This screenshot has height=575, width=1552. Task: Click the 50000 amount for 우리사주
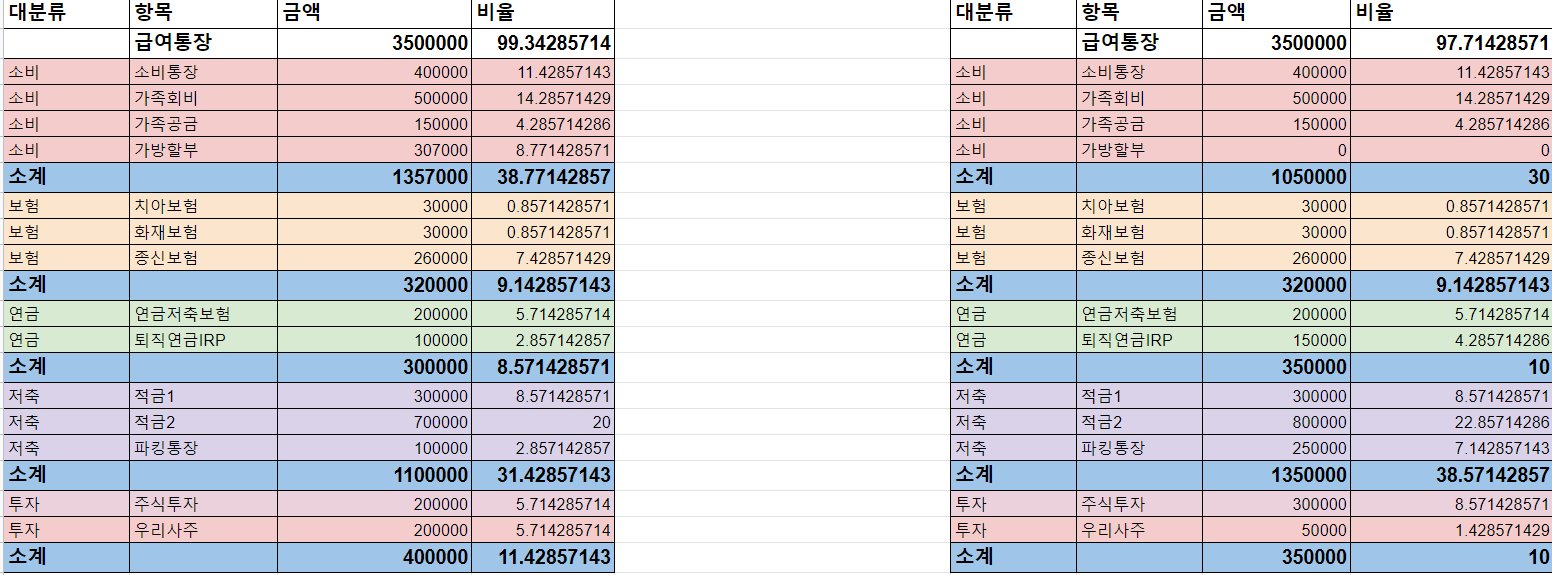pos(1275,530)
